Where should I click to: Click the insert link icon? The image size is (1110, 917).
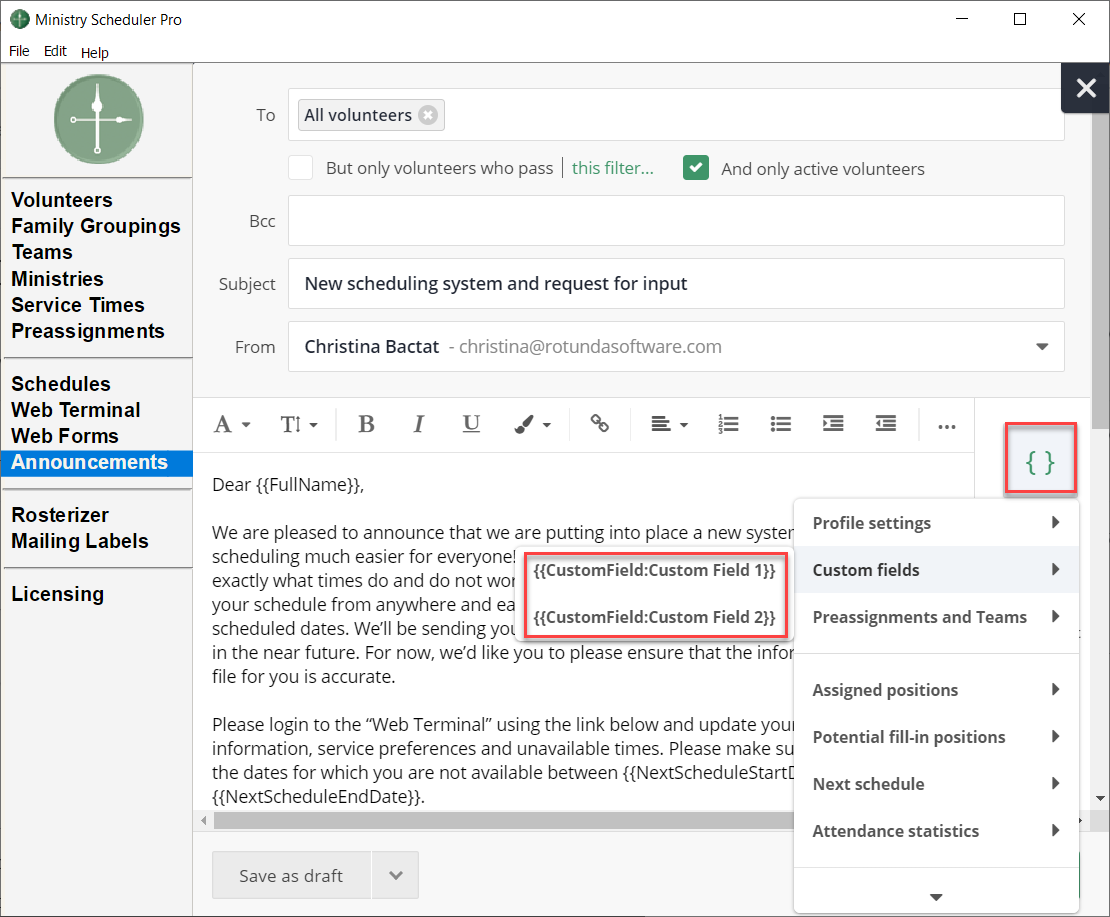pos(600,424)
